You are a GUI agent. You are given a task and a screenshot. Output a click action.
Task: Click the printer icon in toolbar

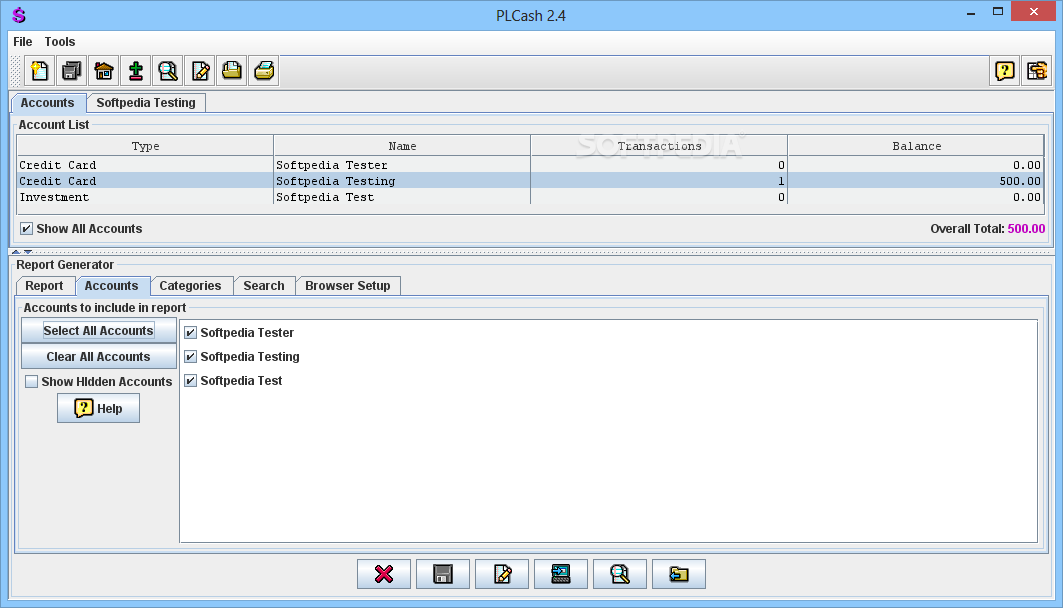(x=264, y=70)
